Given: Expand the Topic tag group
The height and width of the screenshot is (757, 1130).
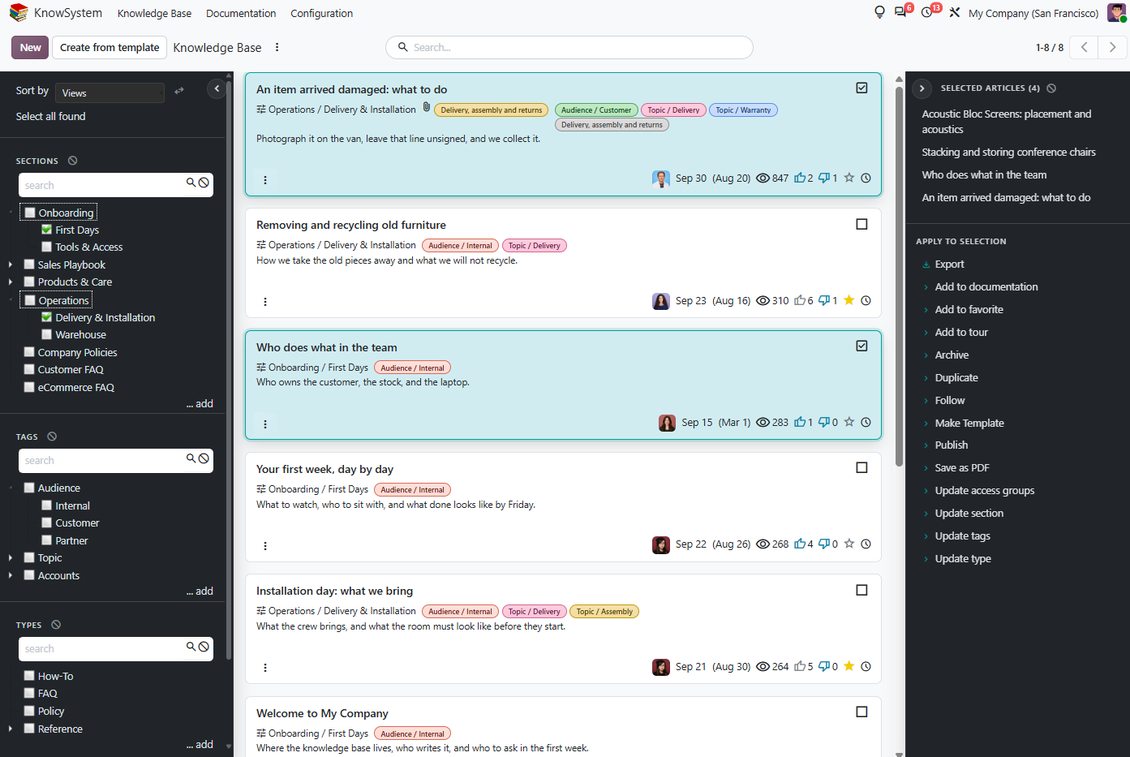Looking at the screenshot, I should (10, 558).
